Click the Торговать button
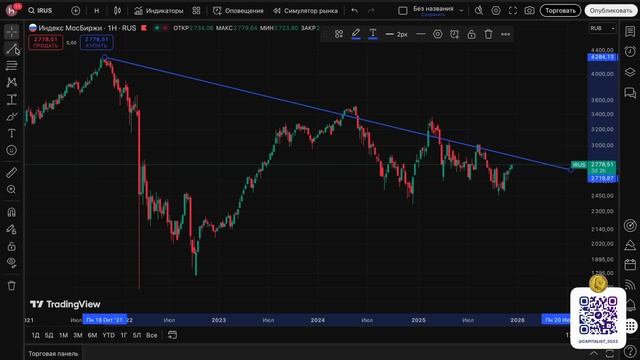The height and width of the screenshot is (360, 640). pos(560,11)
